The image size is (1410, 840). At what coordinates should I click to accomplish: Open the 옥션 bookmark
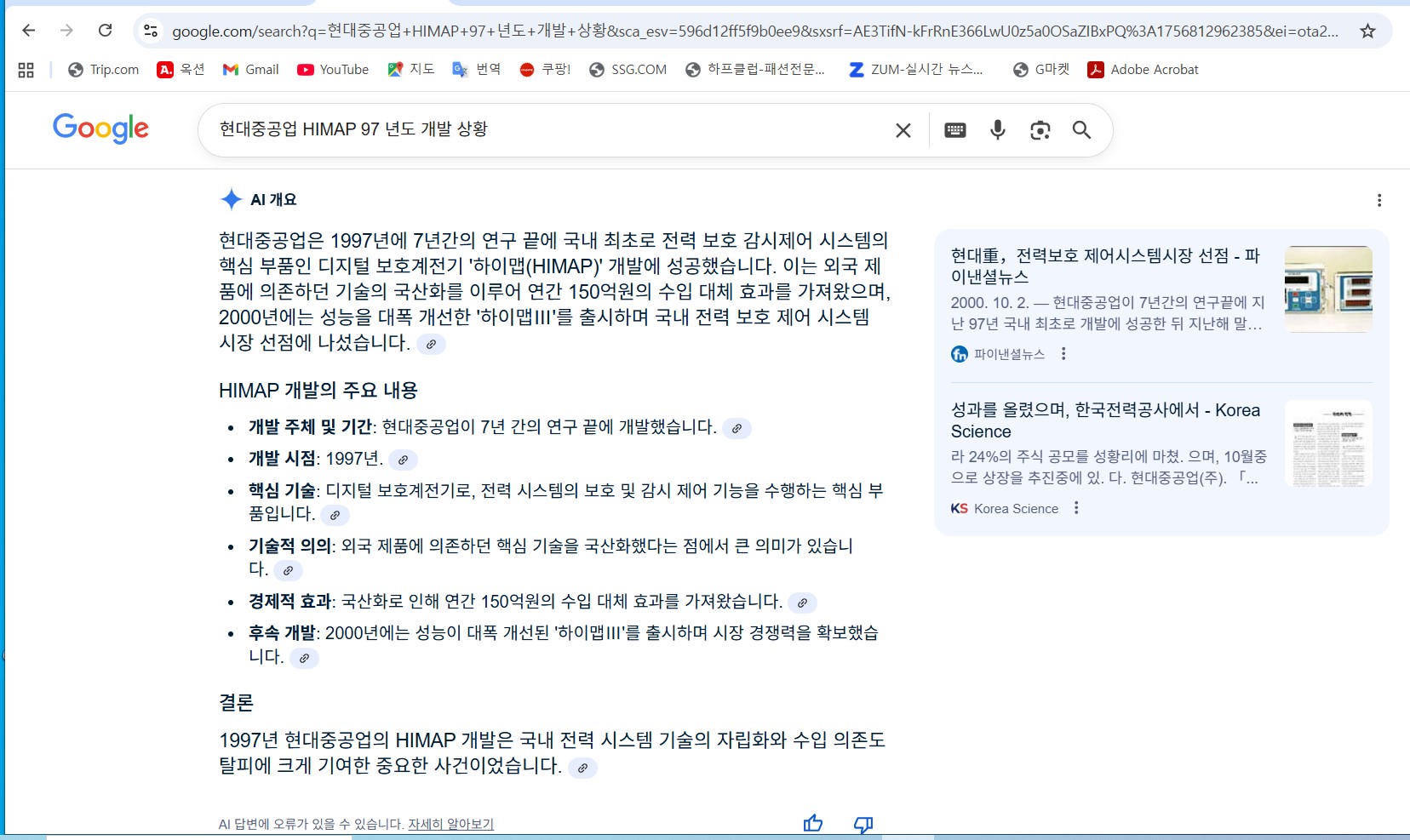(x=181, y=70)
